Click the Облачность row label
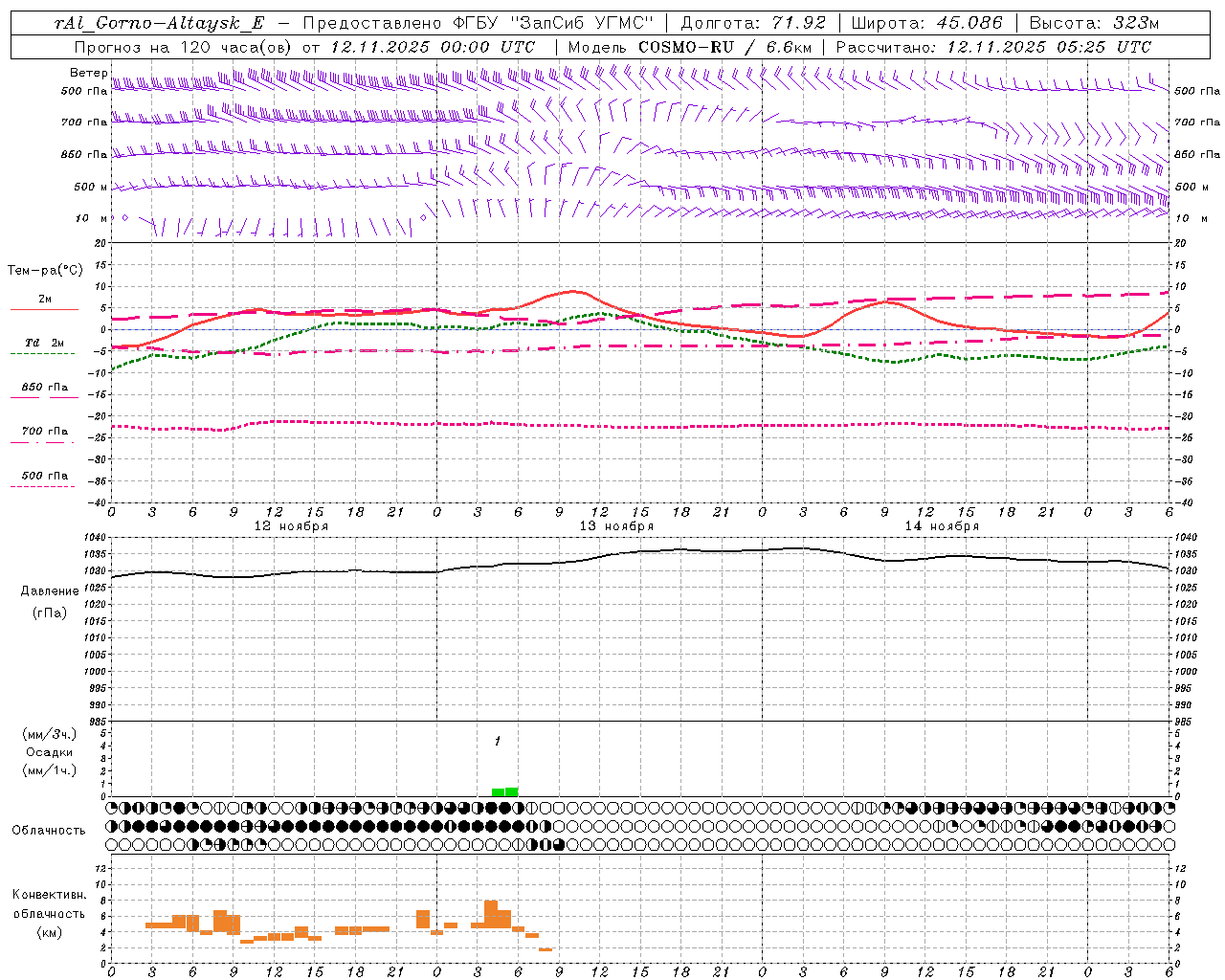The width and height of the screenshot is (1225, 980). pyautogui.click(x=48, y=831)
